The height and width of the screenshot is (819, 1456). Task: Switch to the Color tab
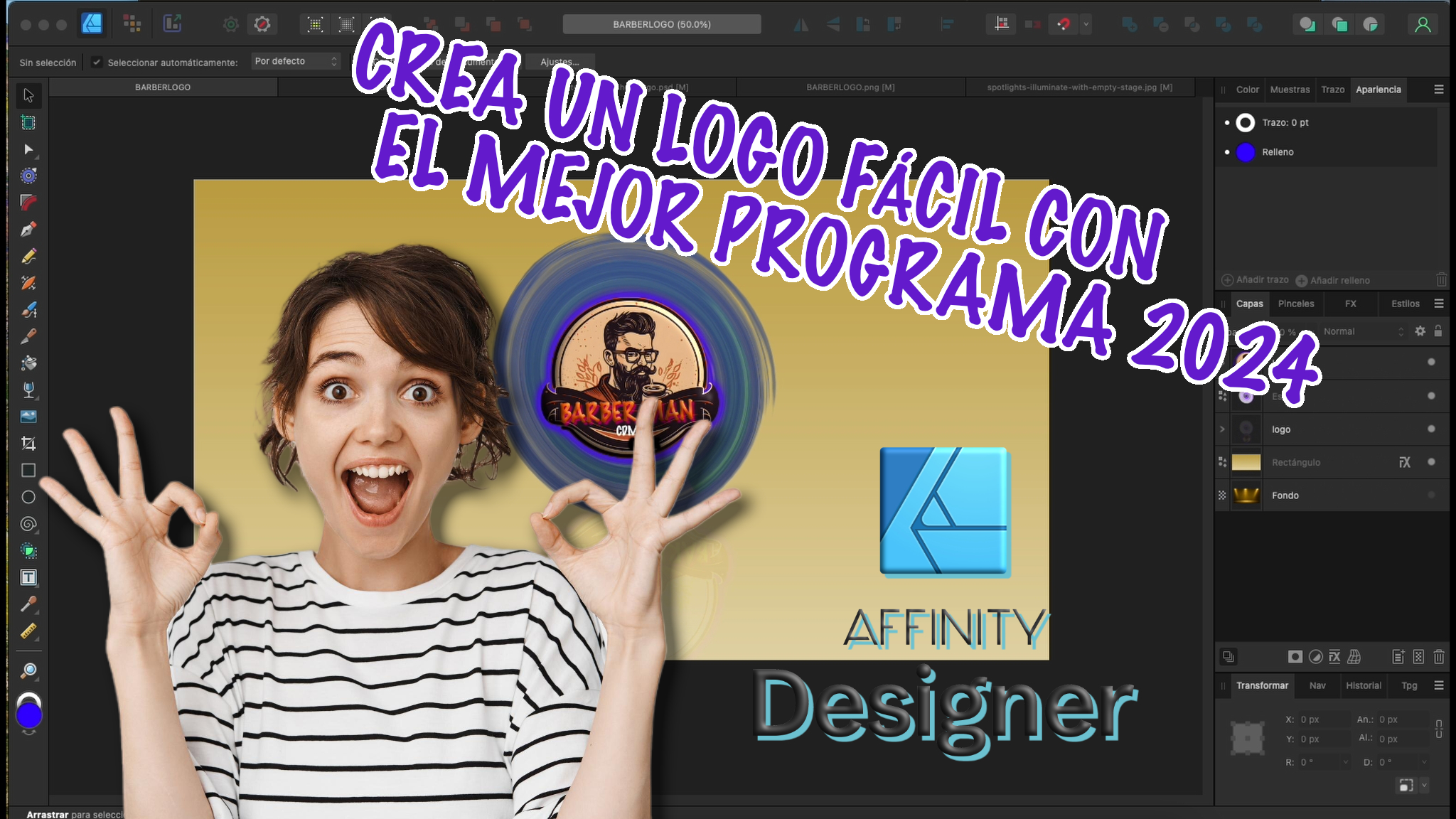pos(1247,90)
